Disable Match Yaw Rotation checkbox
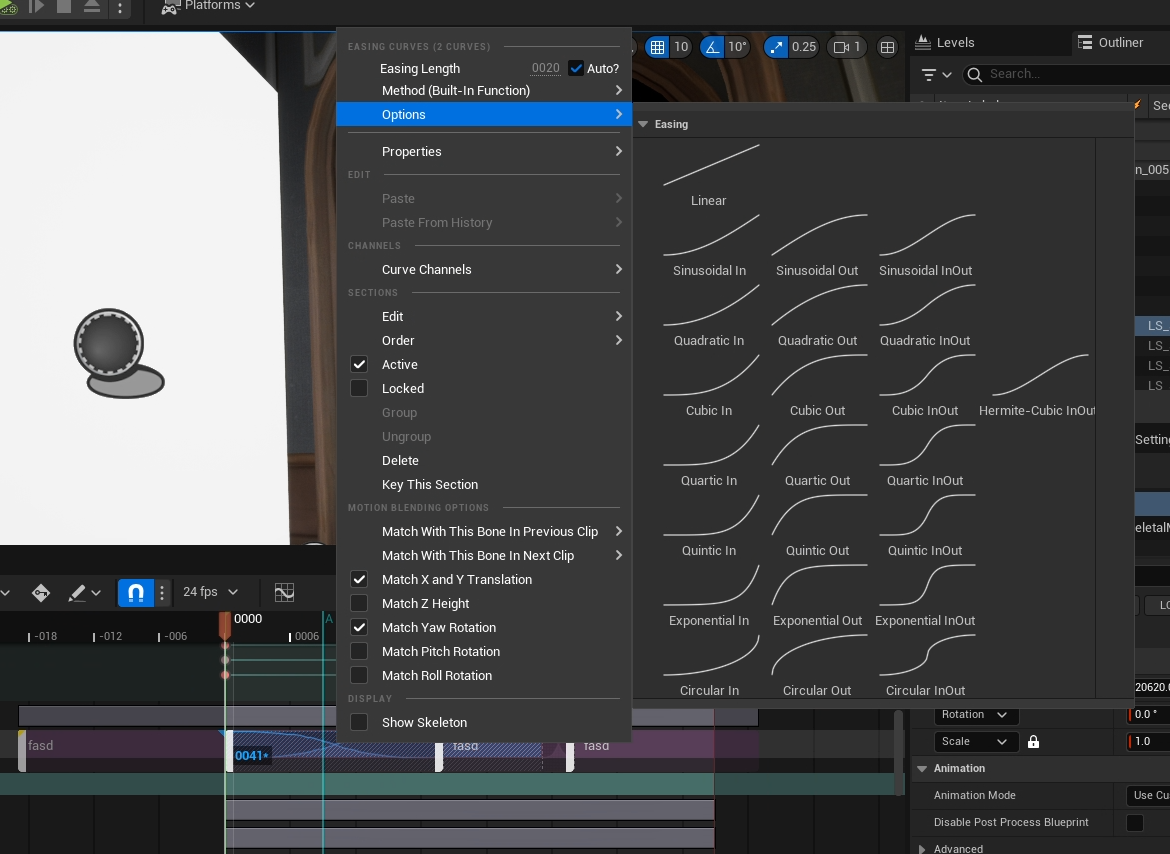Viewport: 1170px width, 854px height. 359,627
